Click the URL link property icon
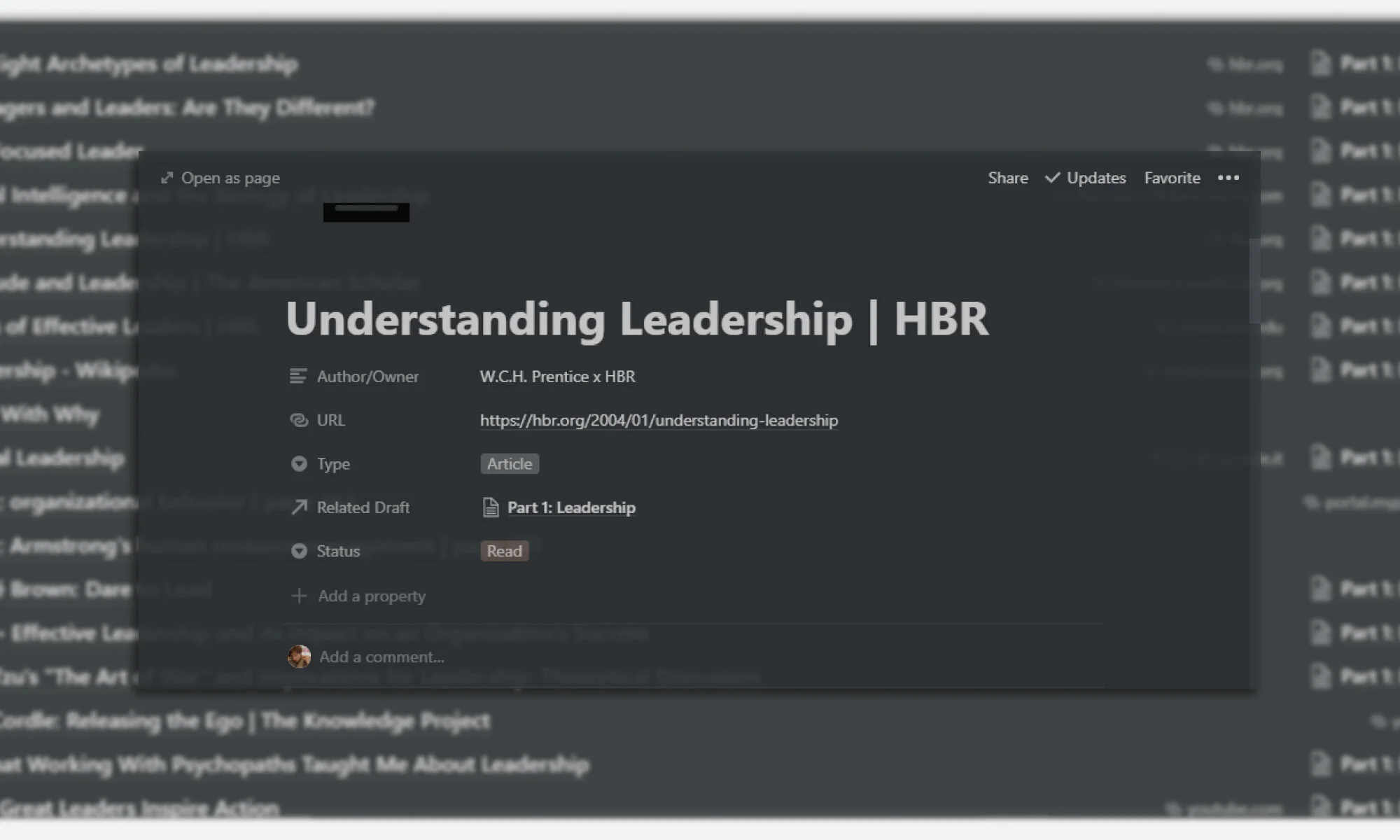 pos(299,420)
